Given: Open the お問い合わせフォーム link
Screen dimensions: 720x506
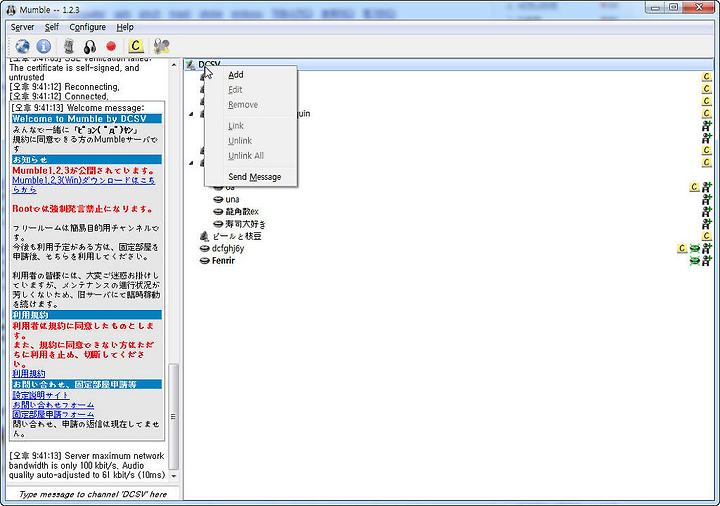Looking at the screenshot, I should point(53,405).
